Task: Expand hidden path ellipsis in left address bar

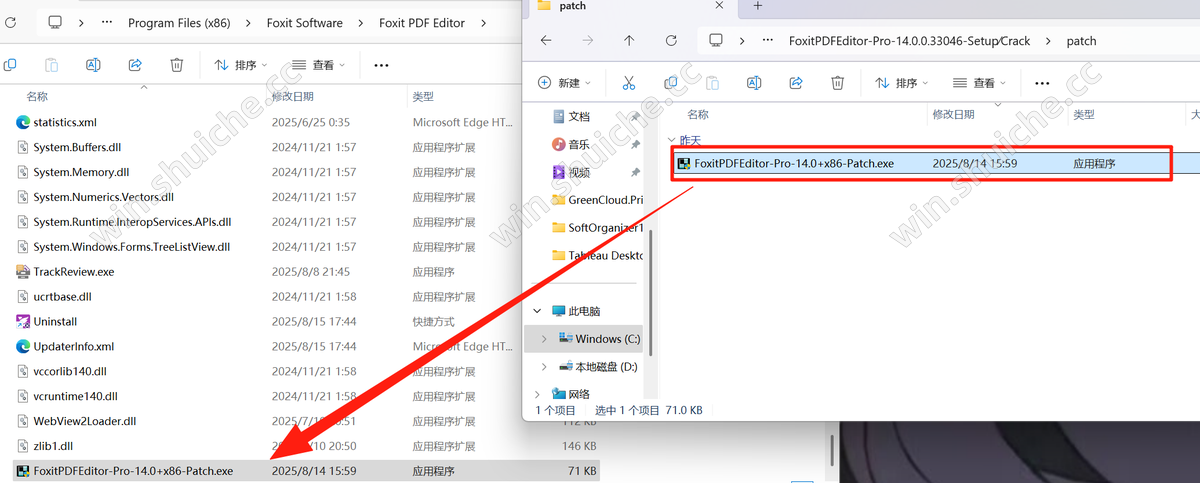Action: pos(107,22)
